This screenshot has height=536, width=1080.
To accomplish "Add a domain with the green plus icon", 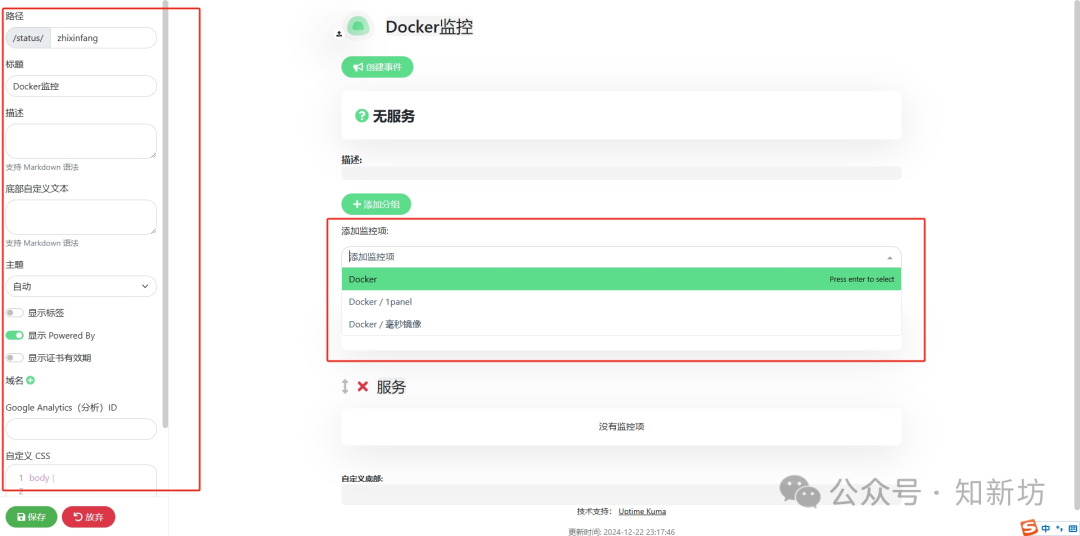I will 30,380.
